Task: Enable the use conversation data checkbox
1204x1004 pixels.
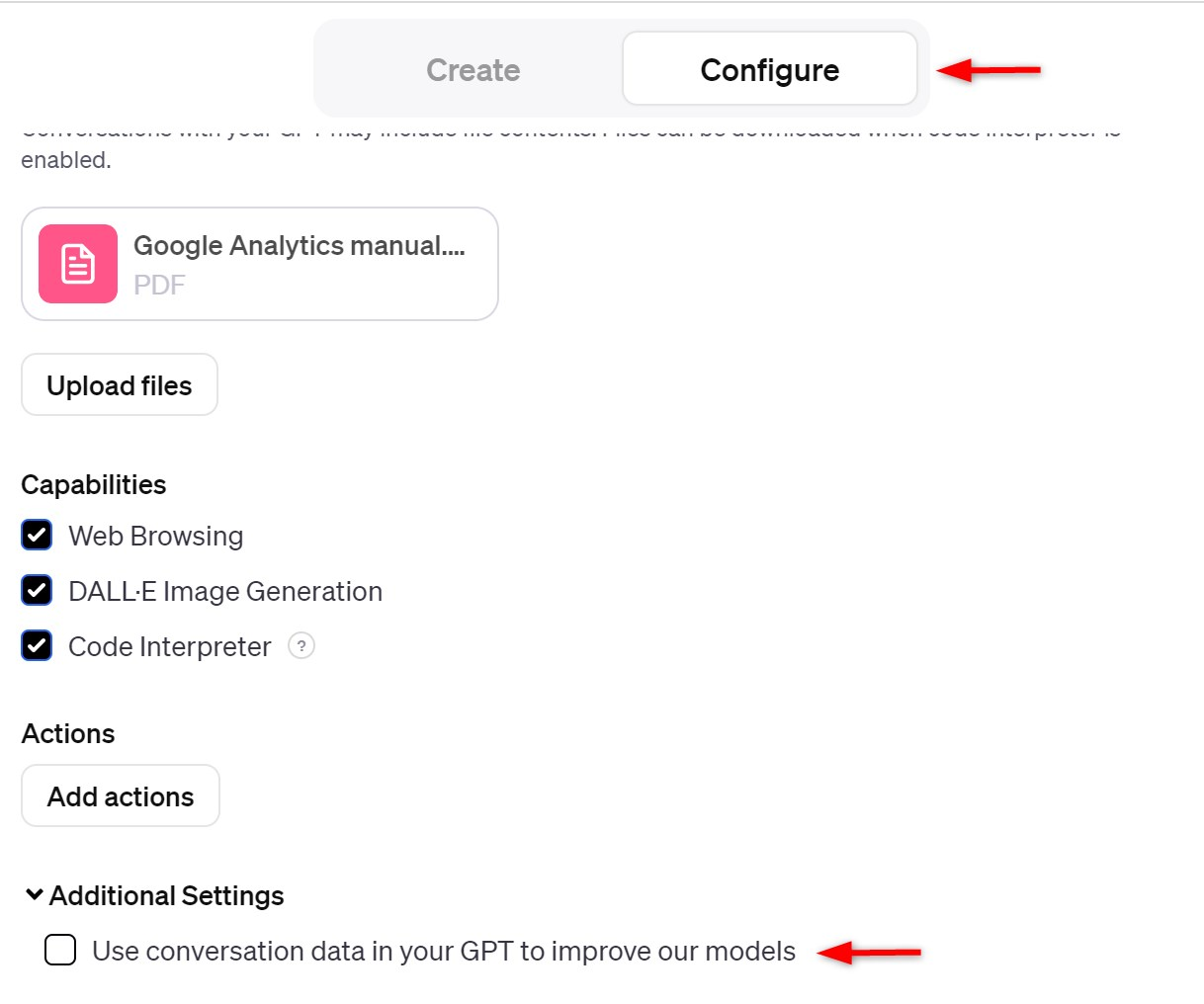Action: tap(60, 951)
